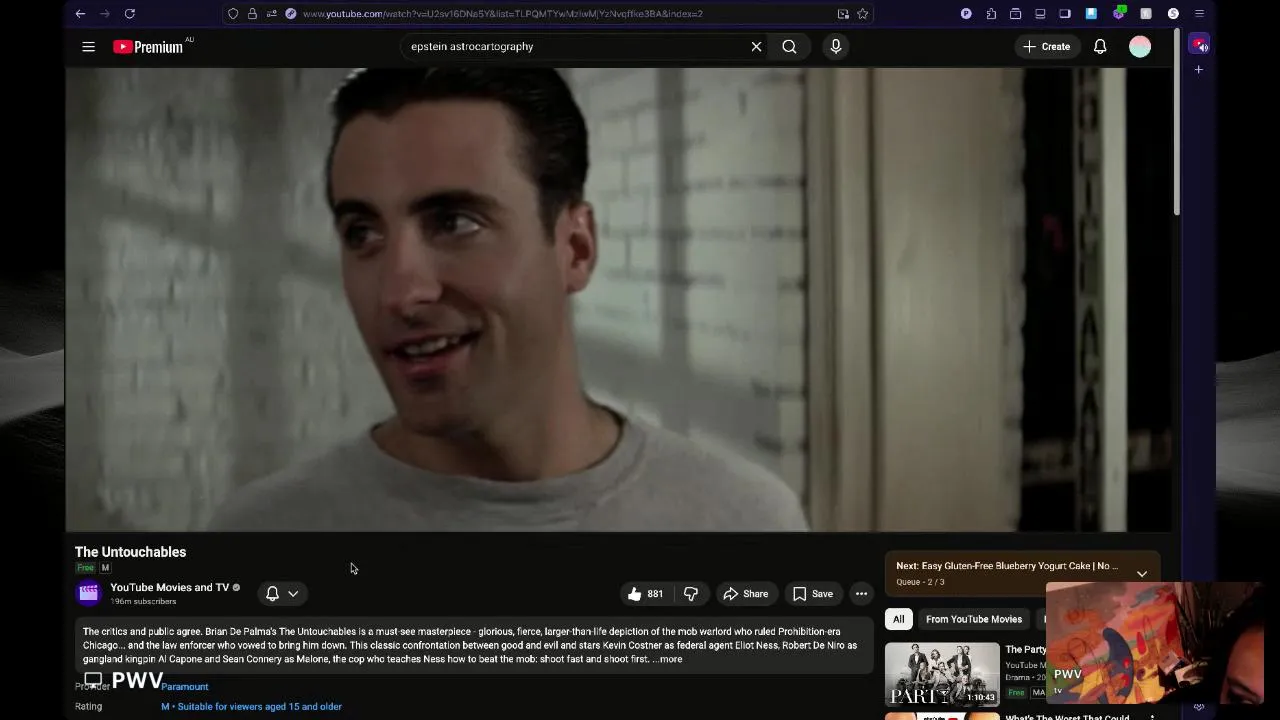Image resolution: width=1280 pixels, height=720 pixels.
Task: Open The Party video thumbnail
Action: tap(942, 674)
